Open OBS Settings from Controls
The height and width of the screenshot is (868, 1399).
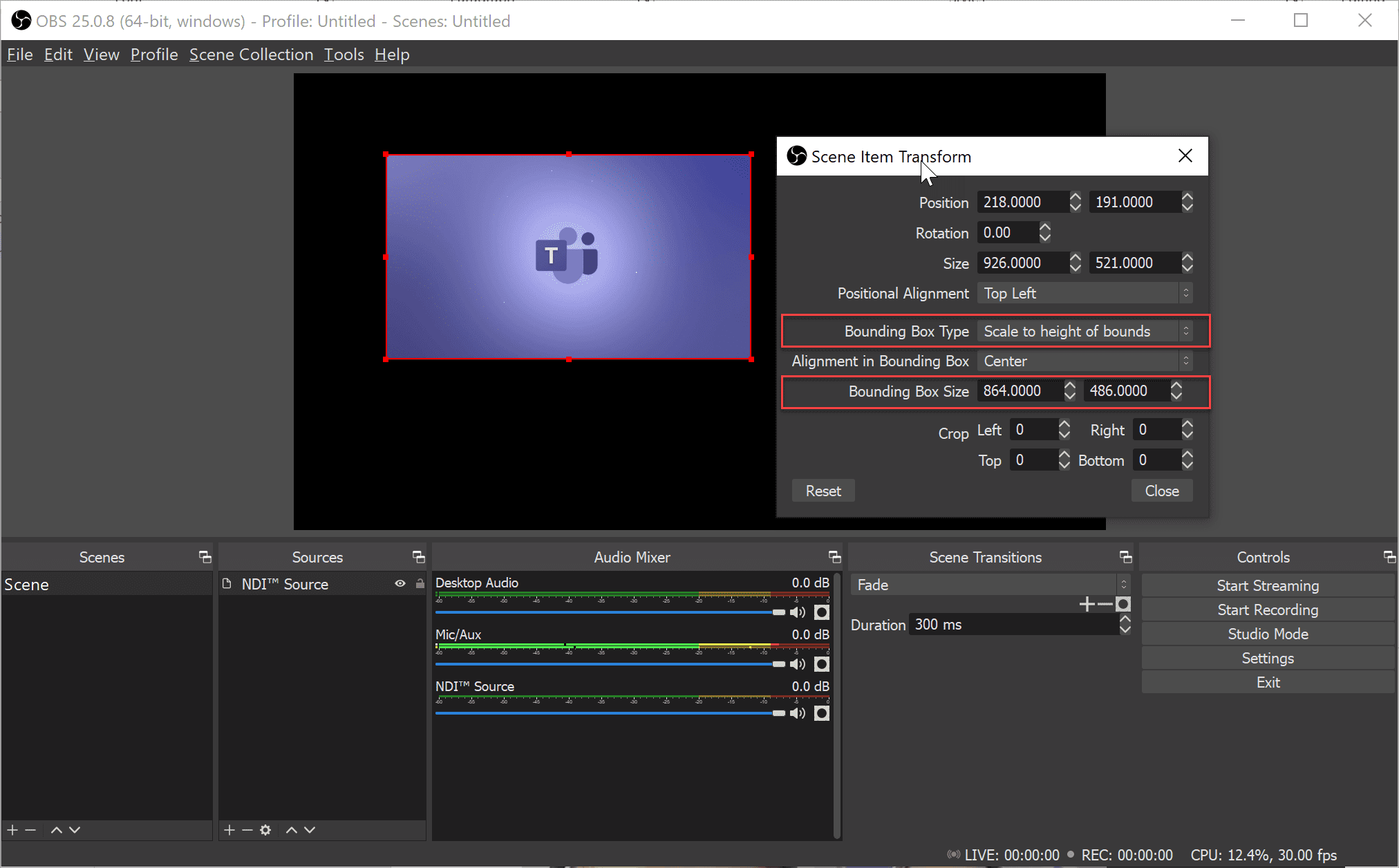click(1268, 658)
